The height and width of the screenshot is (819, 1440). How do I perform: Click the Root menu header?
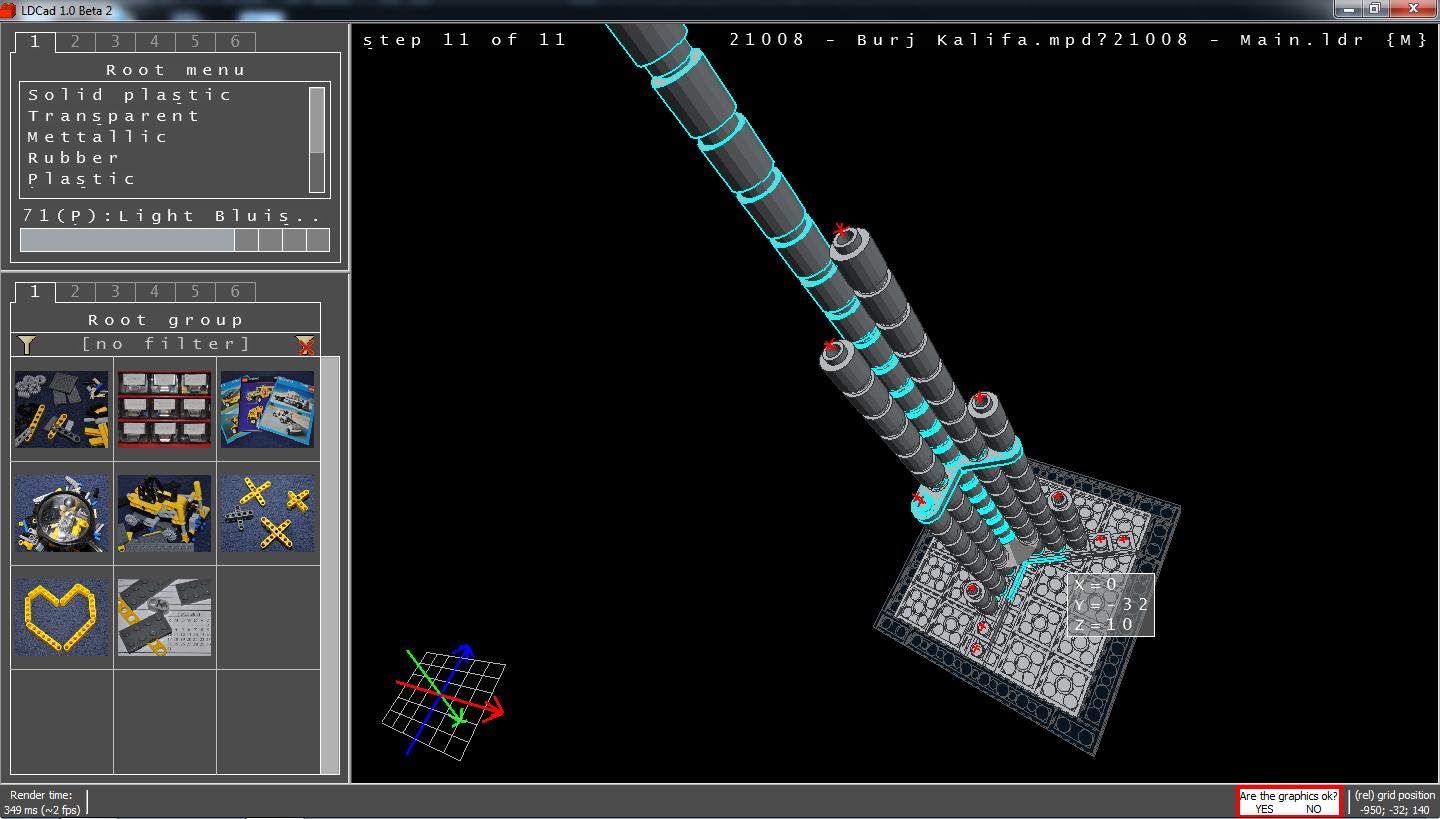point(176,70)
